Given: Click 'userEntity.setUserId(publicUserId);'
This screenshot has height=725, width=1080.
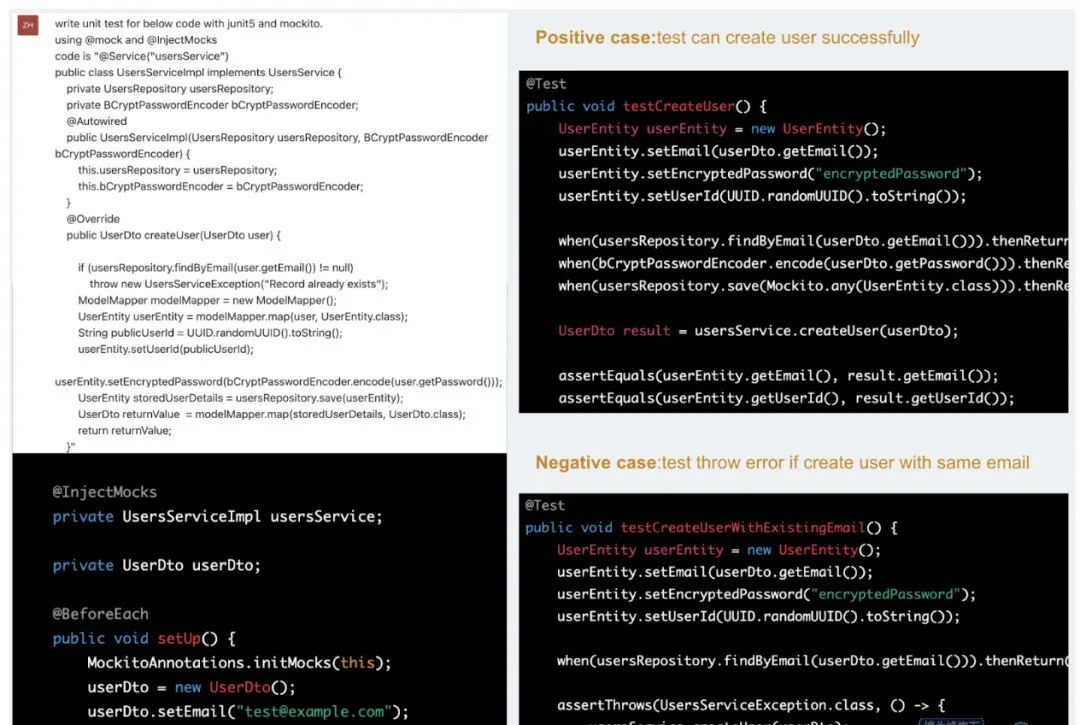Looking at the screenshot, I should pyautogui.click(x=166, y=349).
